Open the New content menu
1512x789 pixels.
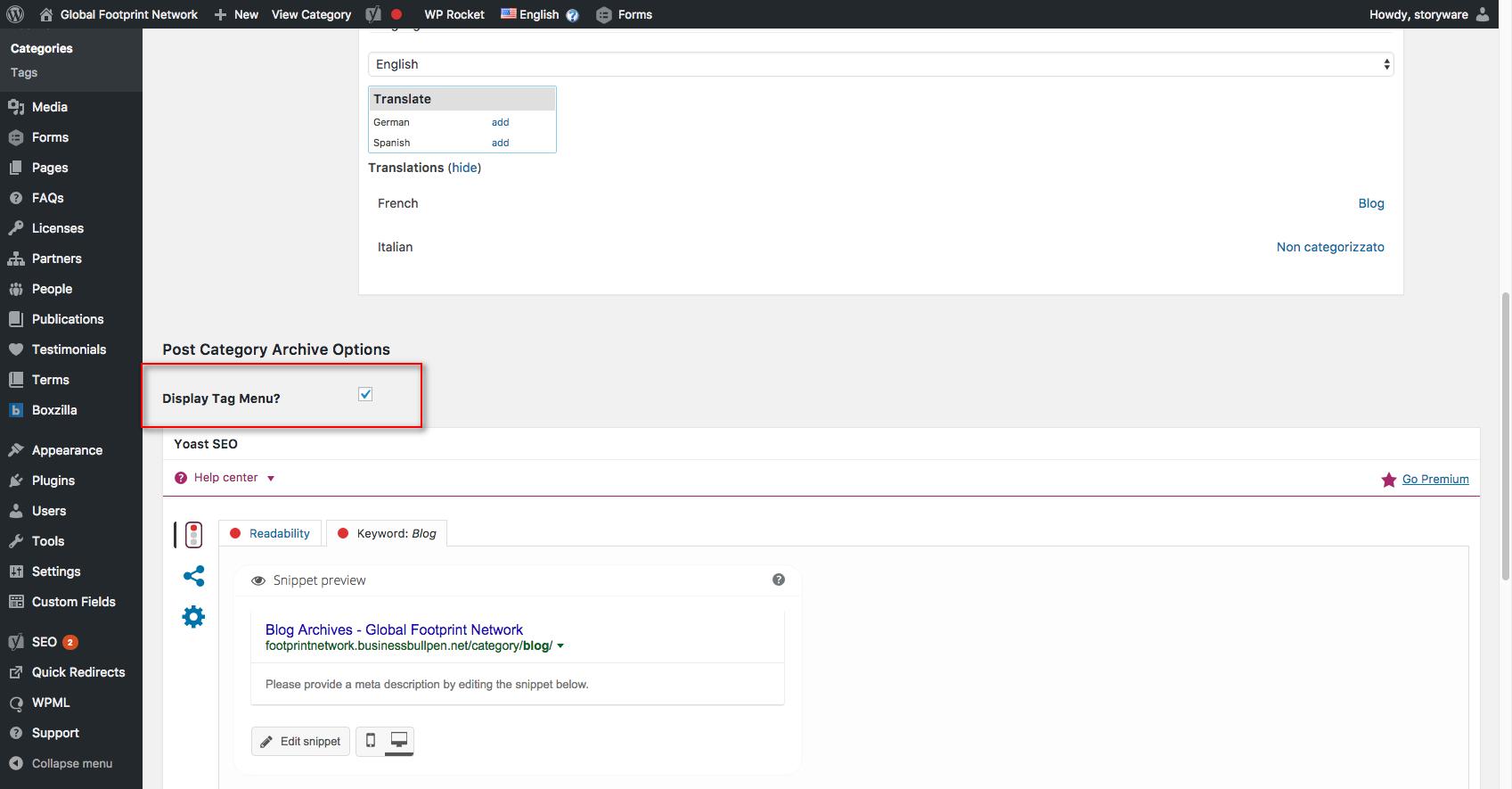(236, 14)
